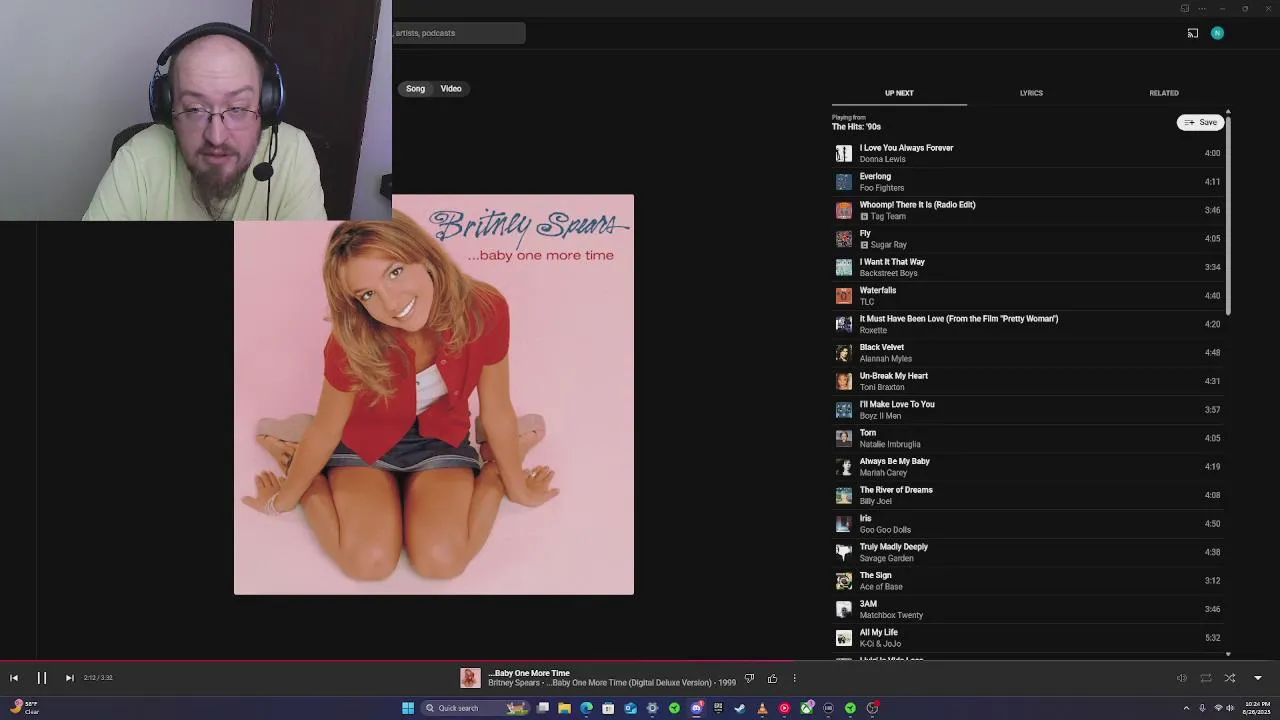This screenshot has width=1280, height=720.
Task: Open the taskbar clock and date
Action: 1257,708
